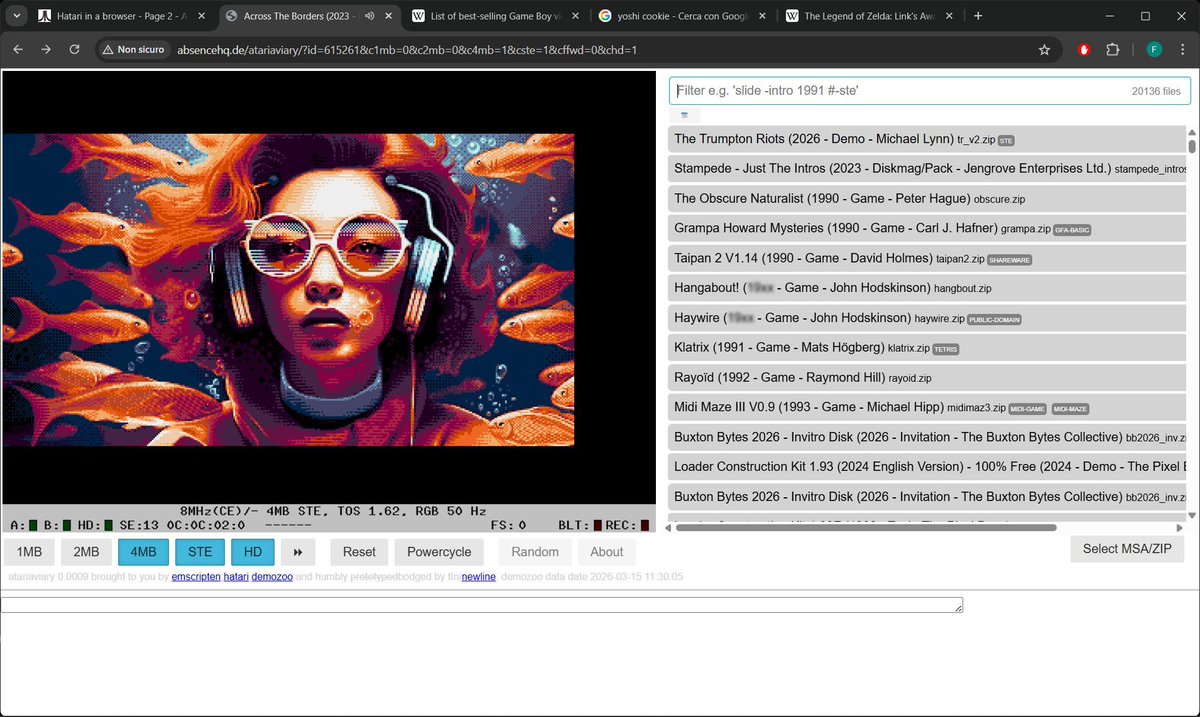
Task: Load Hangabout! game entry
Action: 927,288
